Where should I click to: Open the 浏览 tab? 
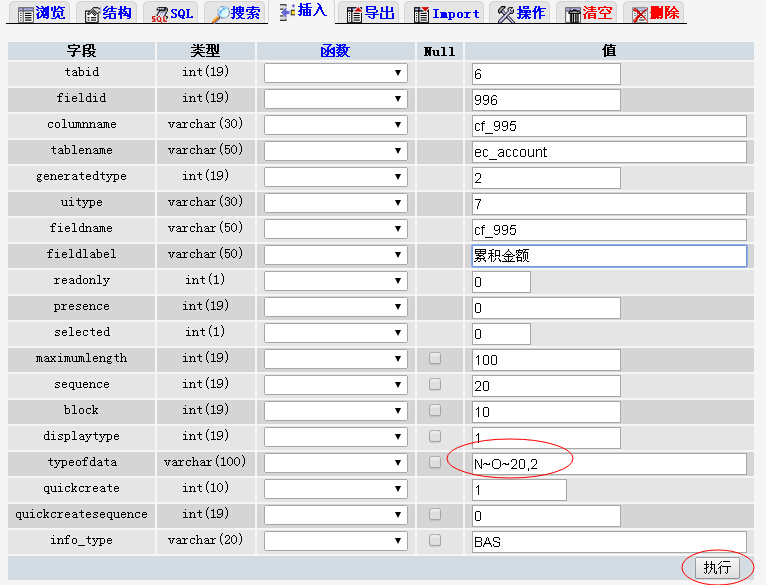coord(41,13)
